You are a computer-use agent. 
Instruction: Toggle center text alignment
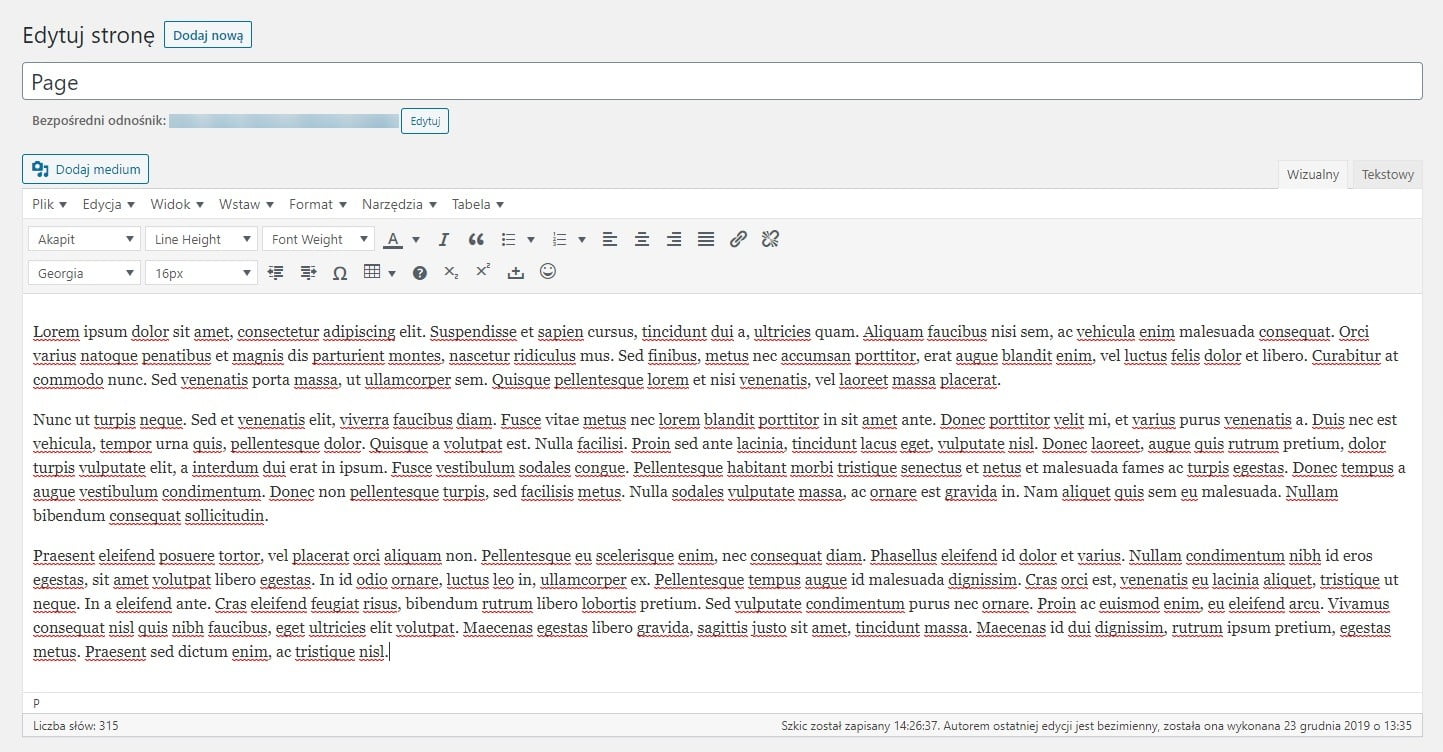[642, 239]
